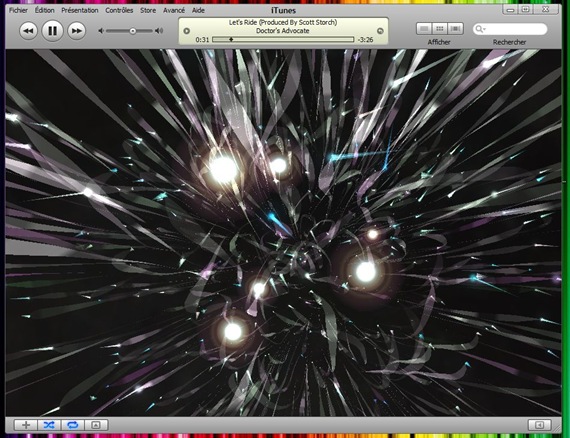
Task: Toggle repeat mode
Action: (x=73, y=425)
